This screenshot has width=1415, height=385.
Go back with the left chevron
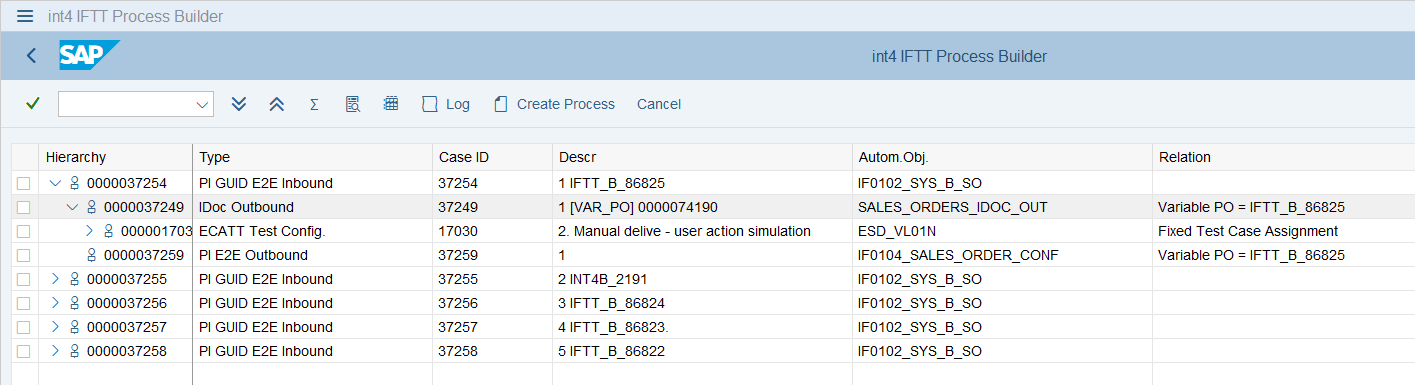[31, 56]
